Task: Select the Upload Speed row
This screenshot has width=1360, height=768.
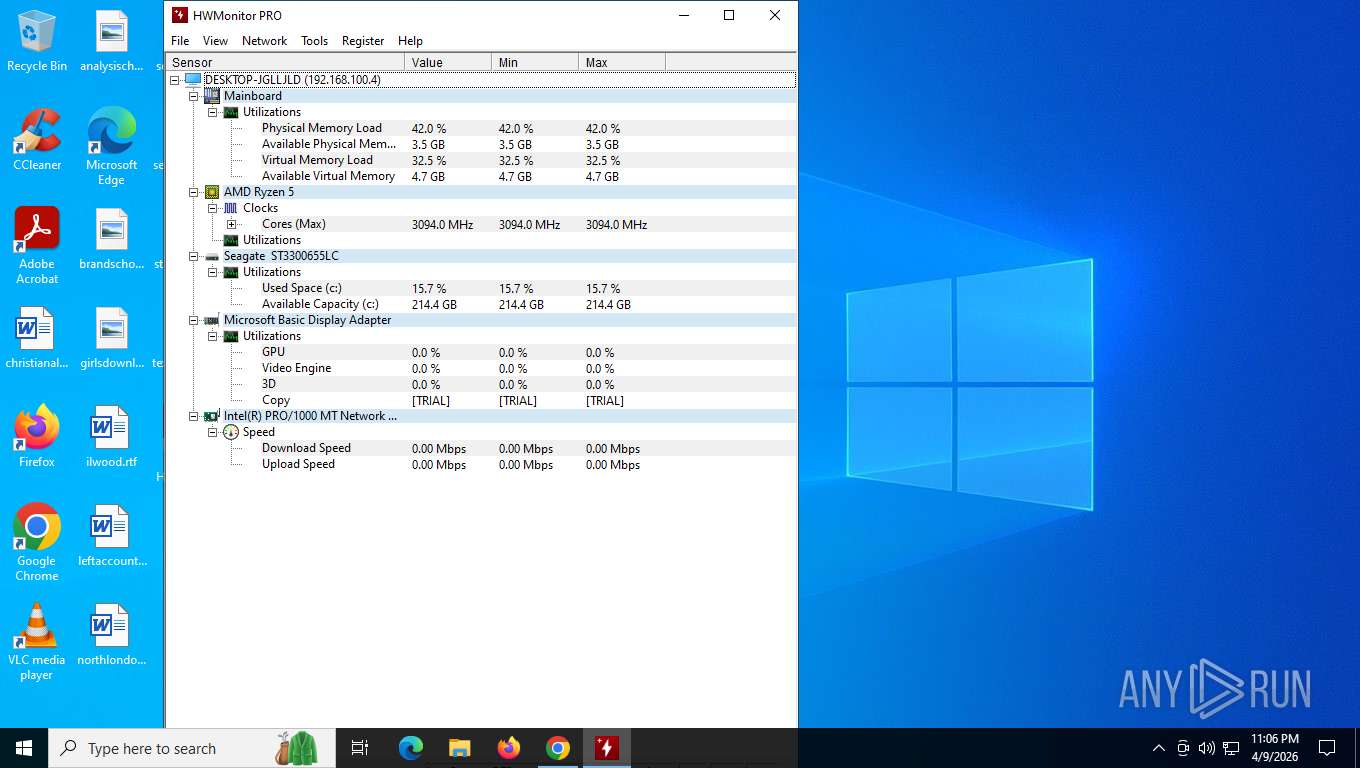Action: [481, 464]
